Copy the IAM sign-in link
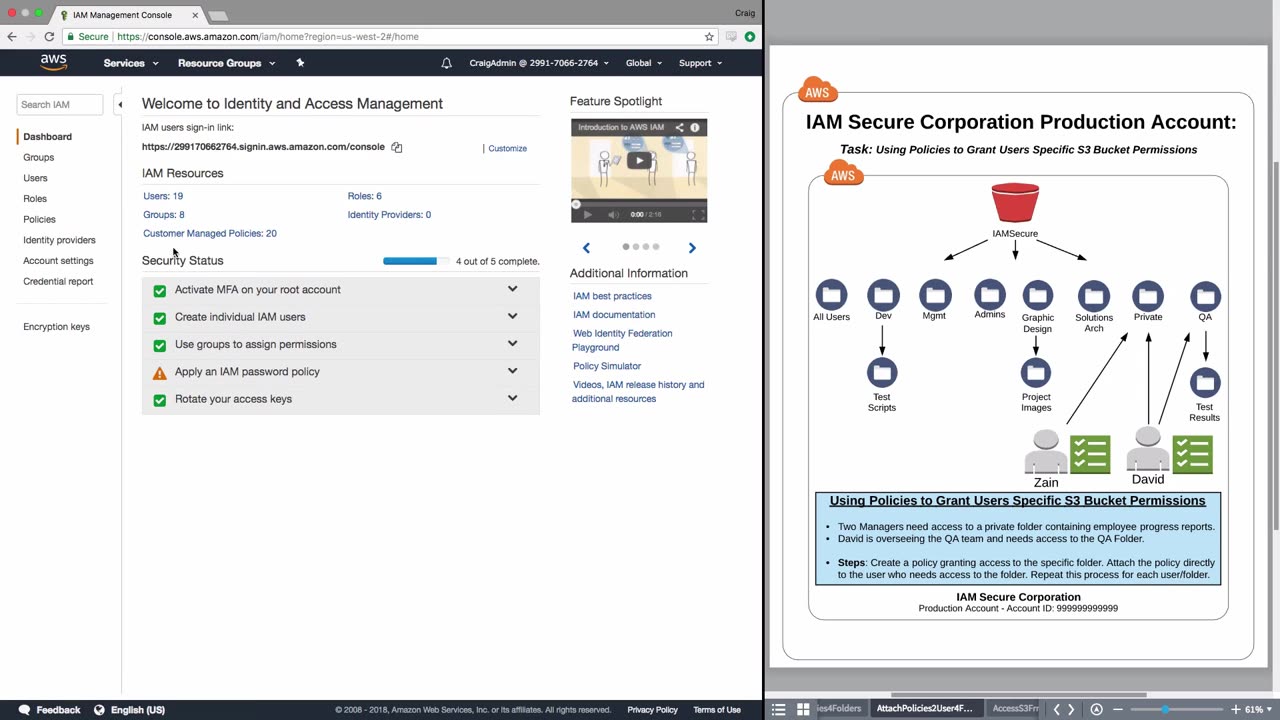Image resolution: width=1280 pixels, height=720 pixels. 397,147
